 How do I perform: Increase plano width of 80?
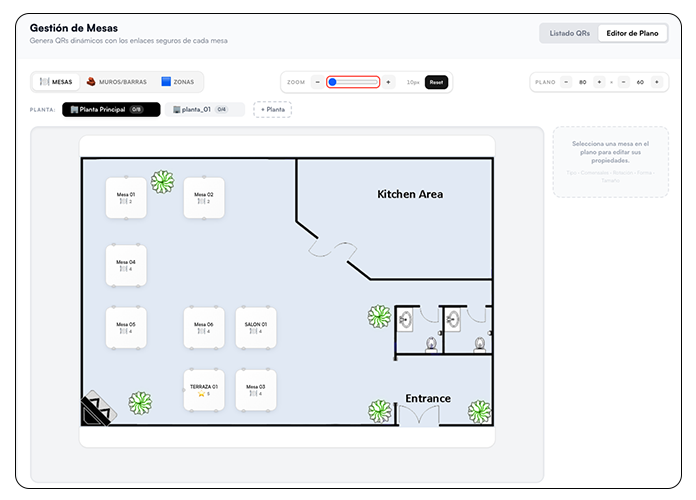click(599, 82)
